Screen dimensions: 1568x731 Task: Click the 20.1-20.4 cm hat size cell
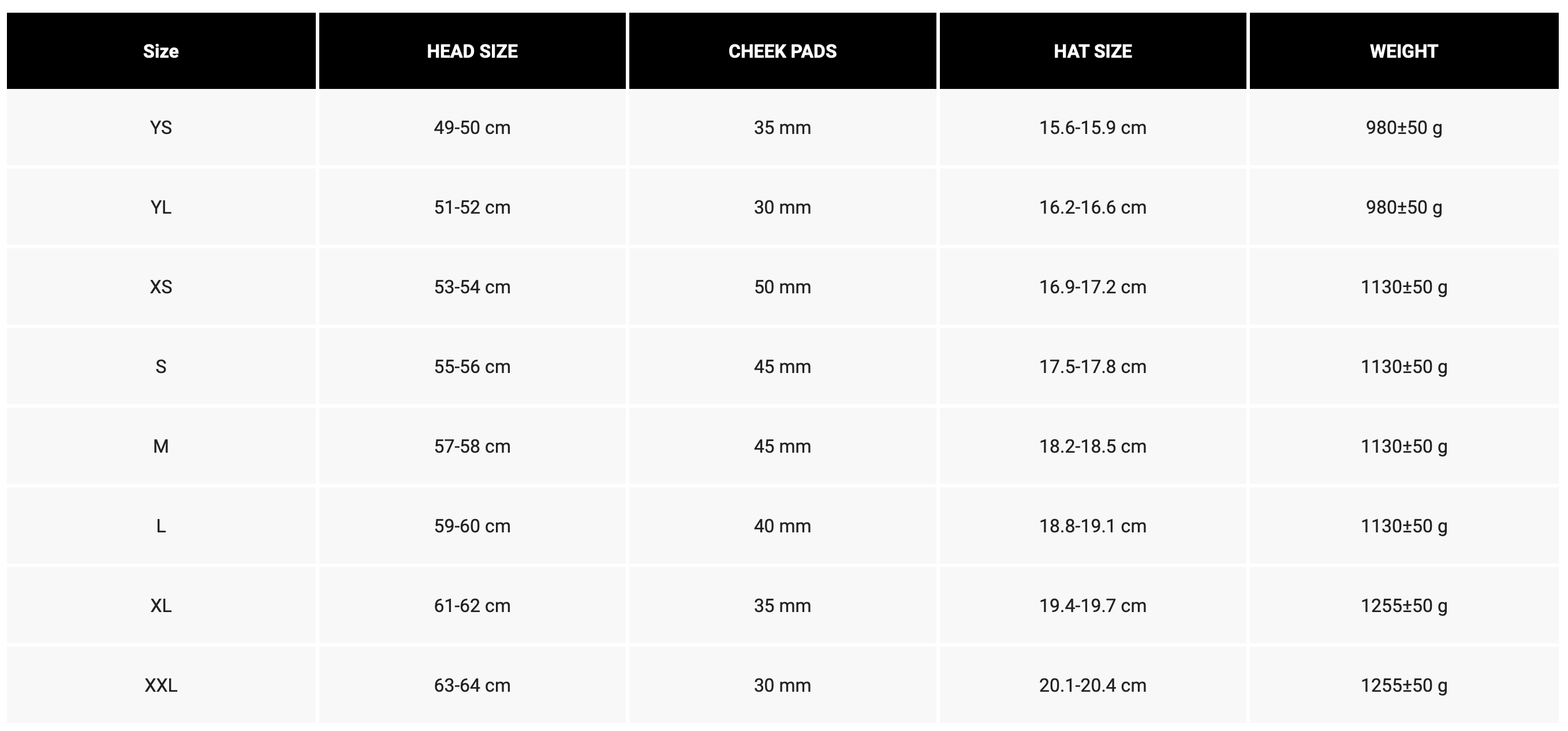[x=1093, y=686]
